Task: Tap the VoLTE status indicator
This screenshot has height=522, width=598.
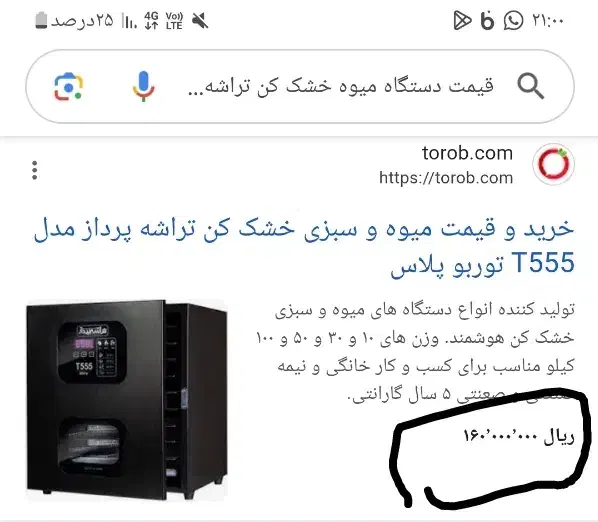Action: 174,21
